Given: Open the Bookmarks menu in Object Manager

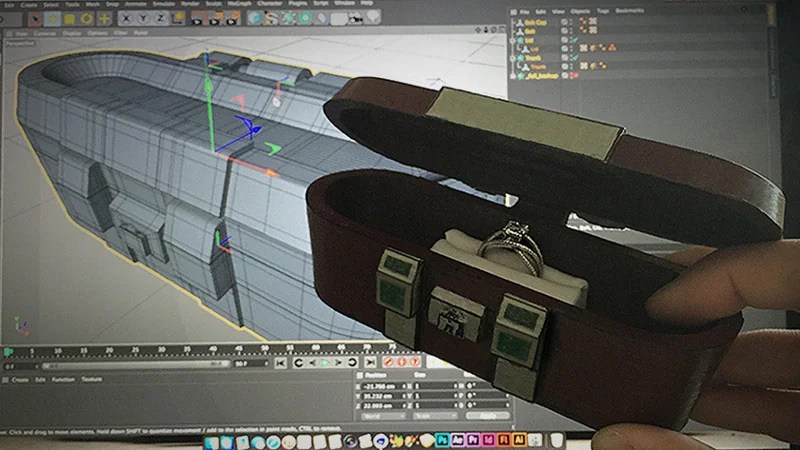Looking at the screenshot, I should click(x=629, y=11).
